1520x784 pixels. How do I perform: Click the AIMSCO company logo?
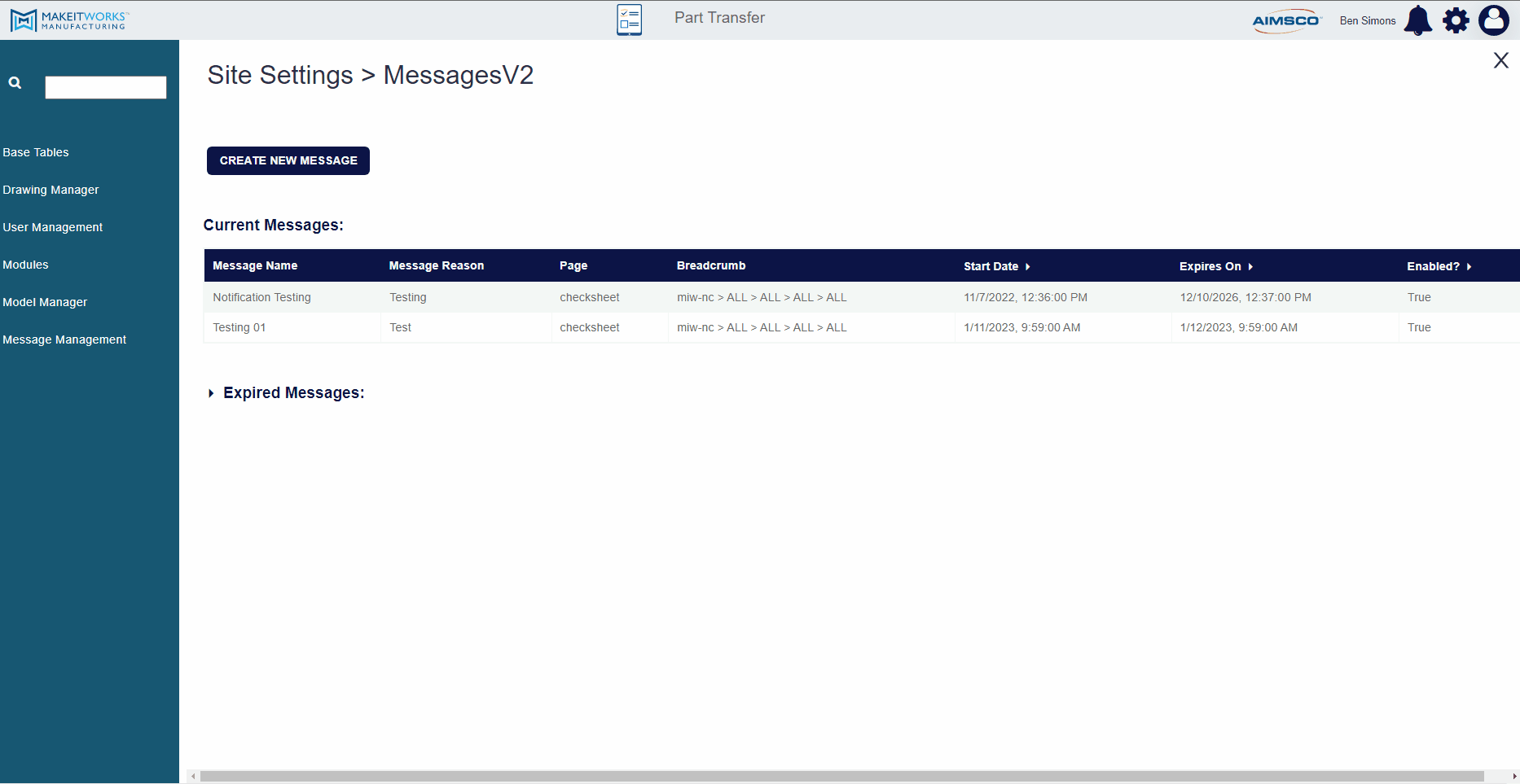(x=1286, y=21)
